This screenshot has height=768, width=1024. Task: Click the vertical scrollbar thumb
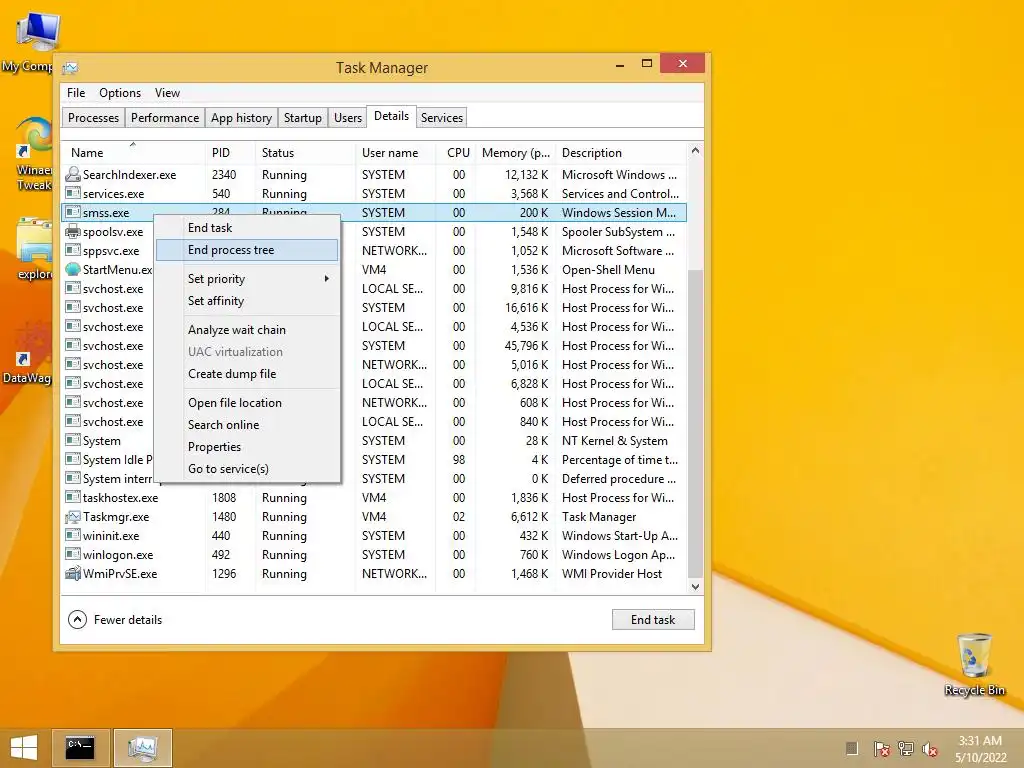[696, 424]
